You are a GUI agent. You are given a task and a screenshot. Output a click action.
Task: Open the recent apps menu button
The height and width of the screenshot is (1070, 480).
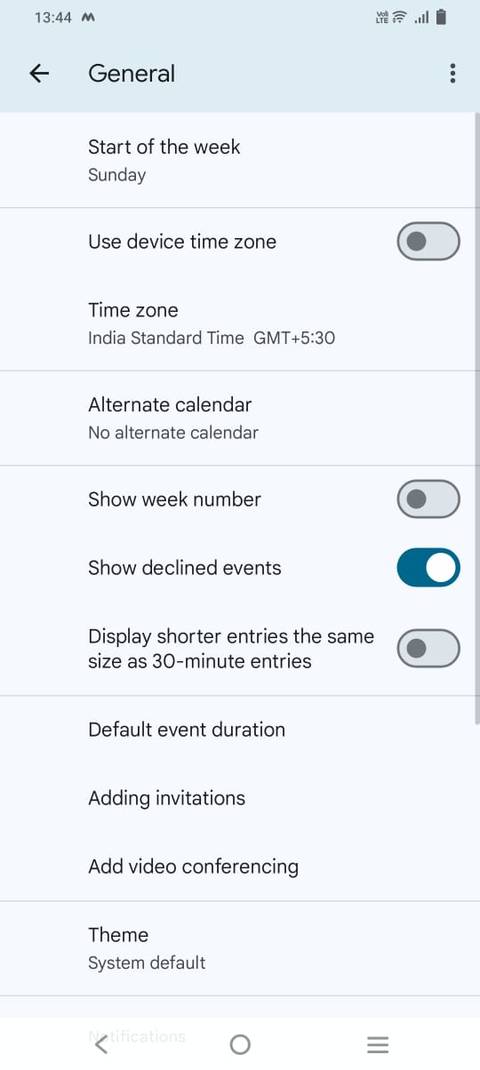coord(378,1044)
